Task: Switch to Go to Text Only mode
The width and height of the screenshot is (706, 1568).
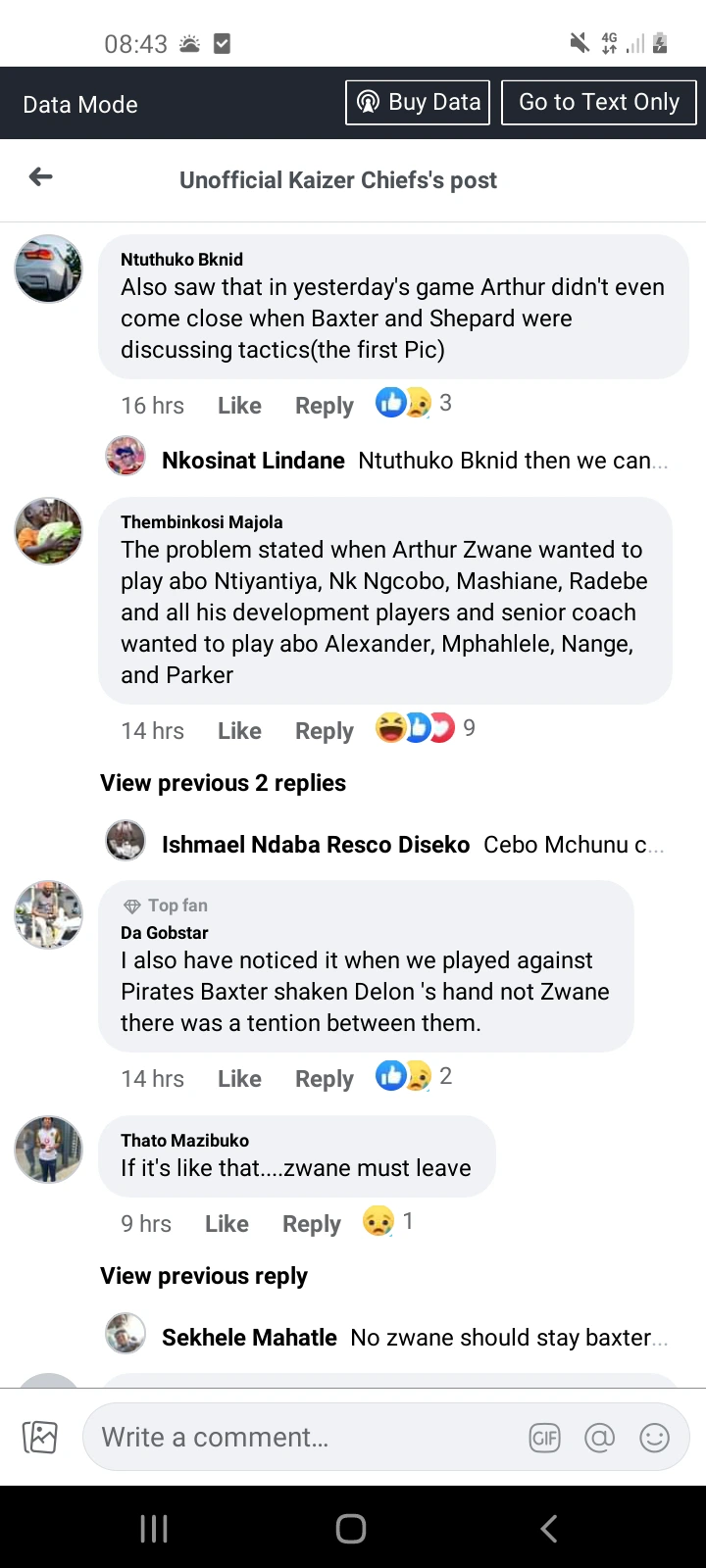Action: (599, 101)
